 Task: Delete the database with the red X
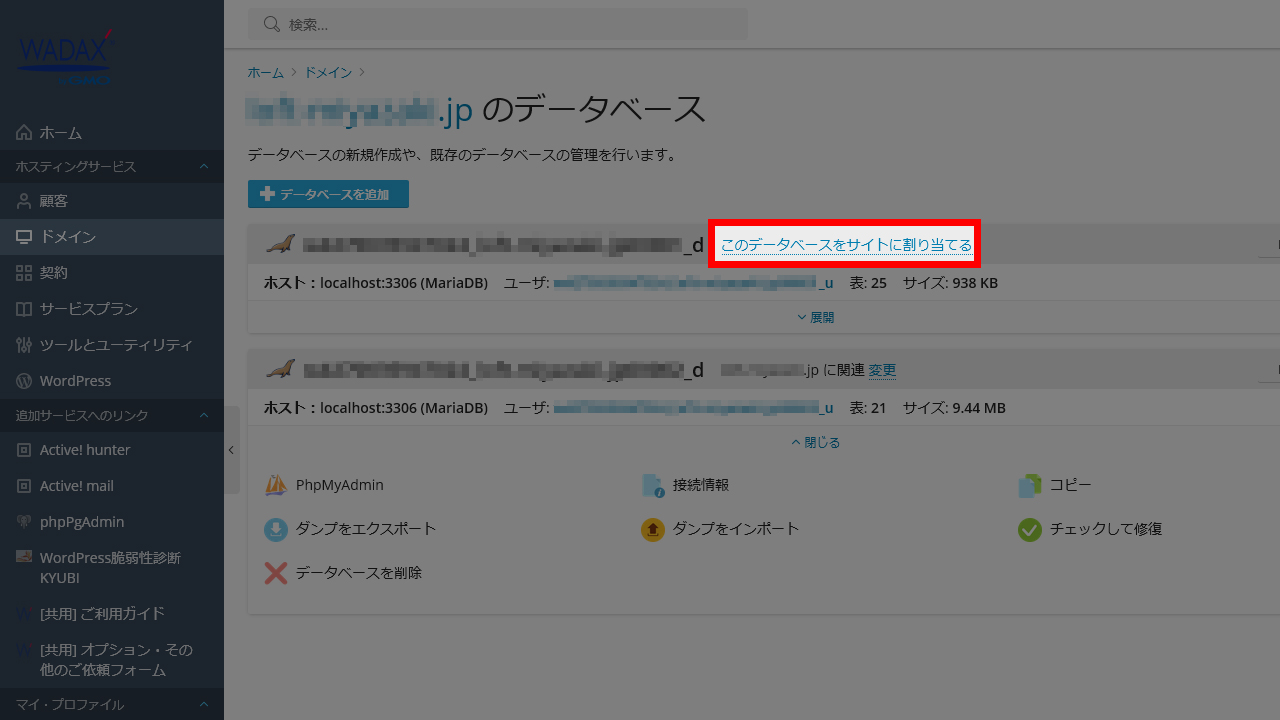358,572
